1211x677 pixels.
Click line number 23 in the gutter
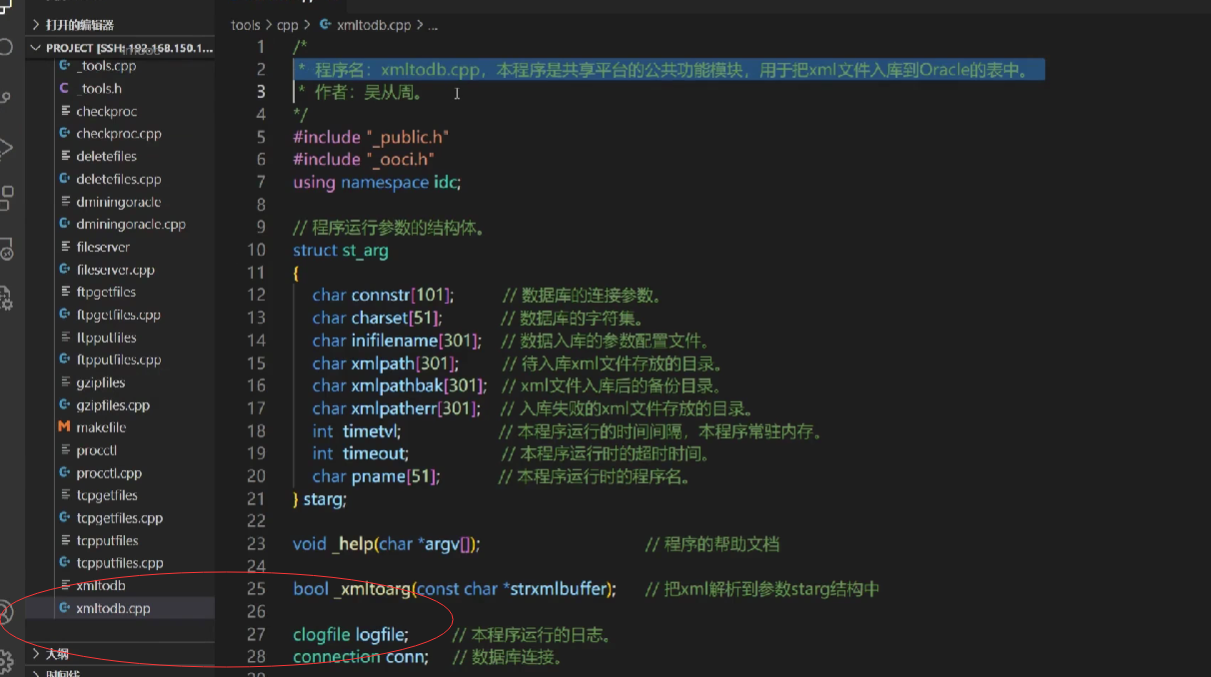257,544
